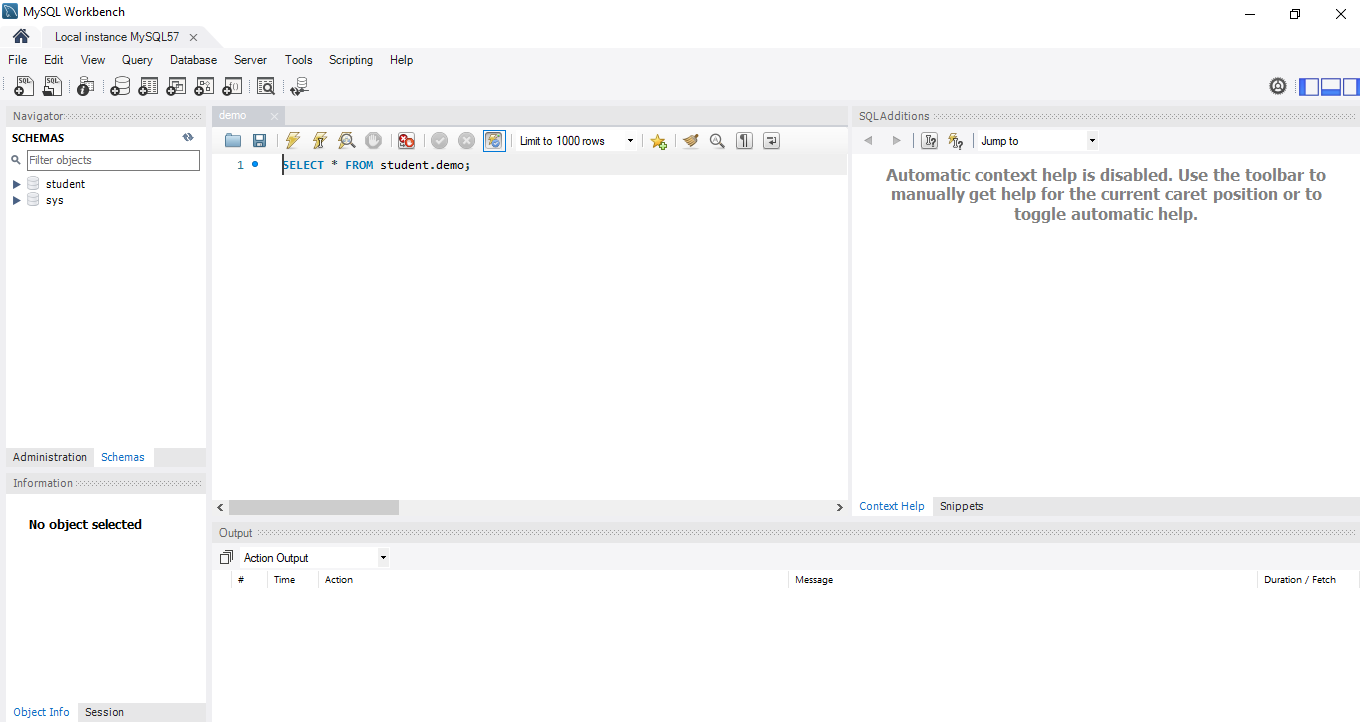Reconnect to DBMS icon

[299, 87]
